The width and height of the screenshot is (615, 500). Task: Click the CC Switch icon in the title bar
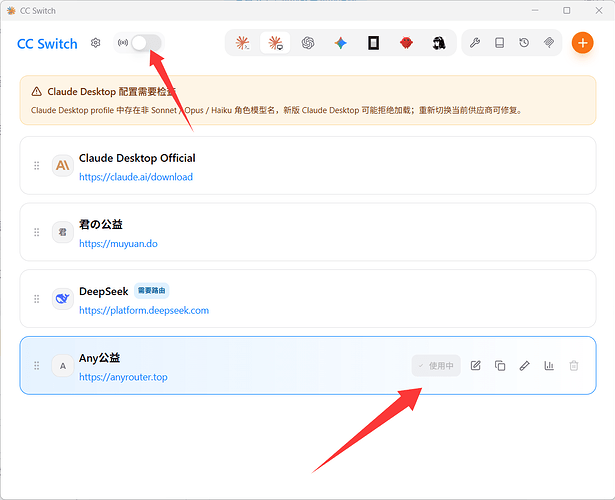coord(11,11)
